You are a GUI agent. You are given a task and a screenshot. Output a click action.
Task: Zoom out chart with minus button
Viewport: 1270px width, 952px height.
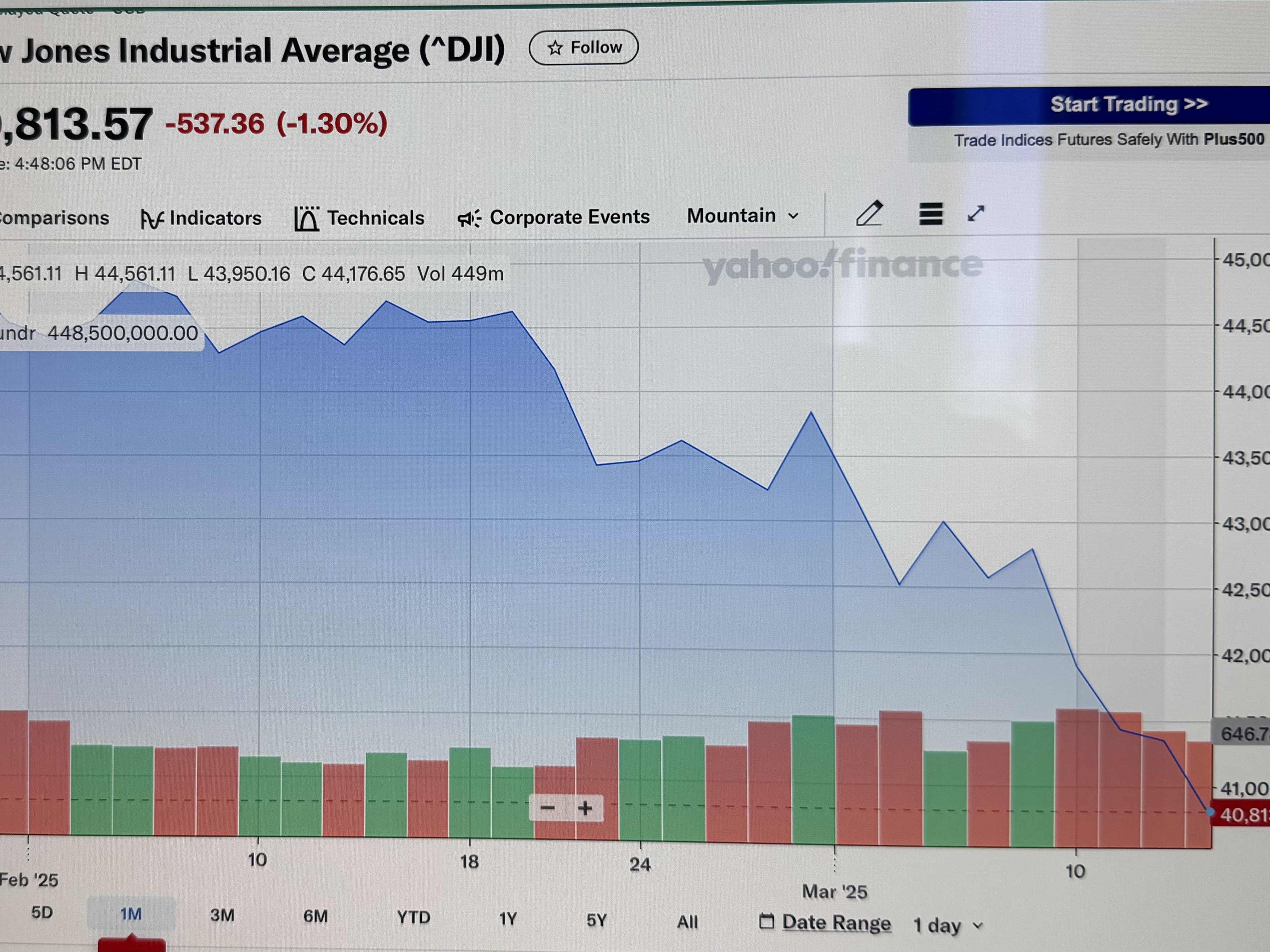[x=547, y=808]
